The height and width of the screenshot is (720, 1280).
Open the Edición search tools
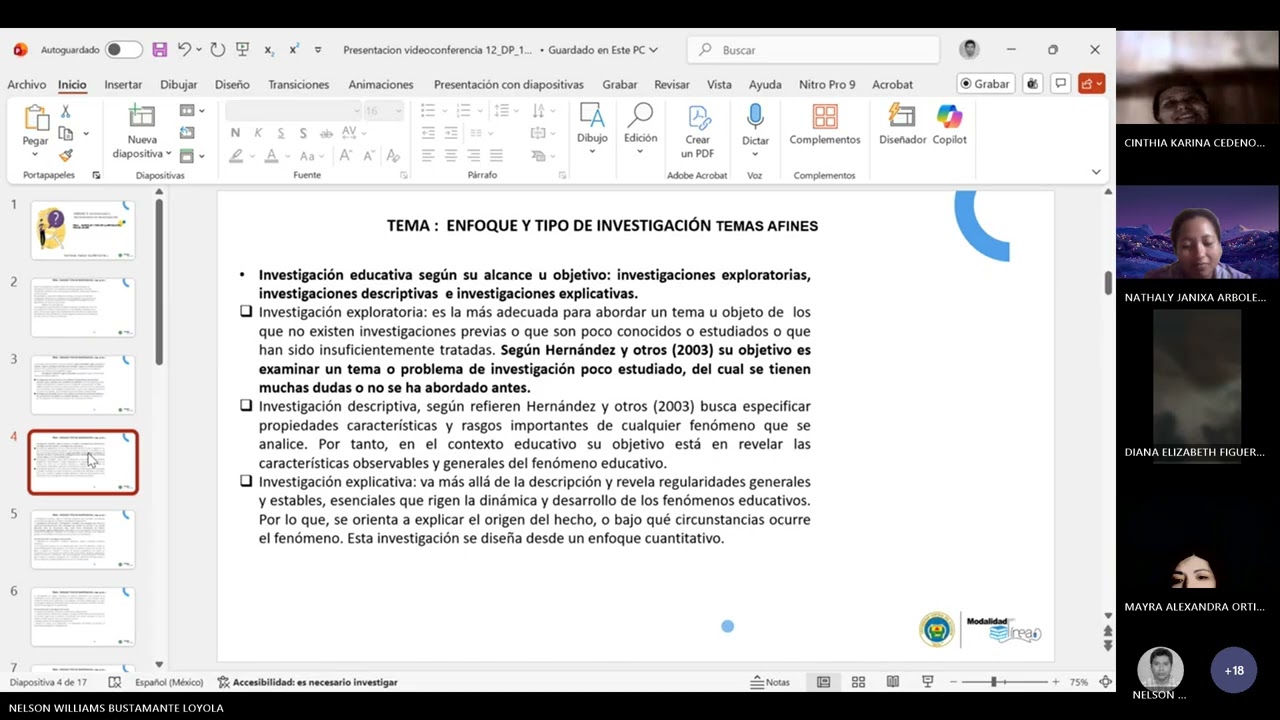click(x=640, y=127)
